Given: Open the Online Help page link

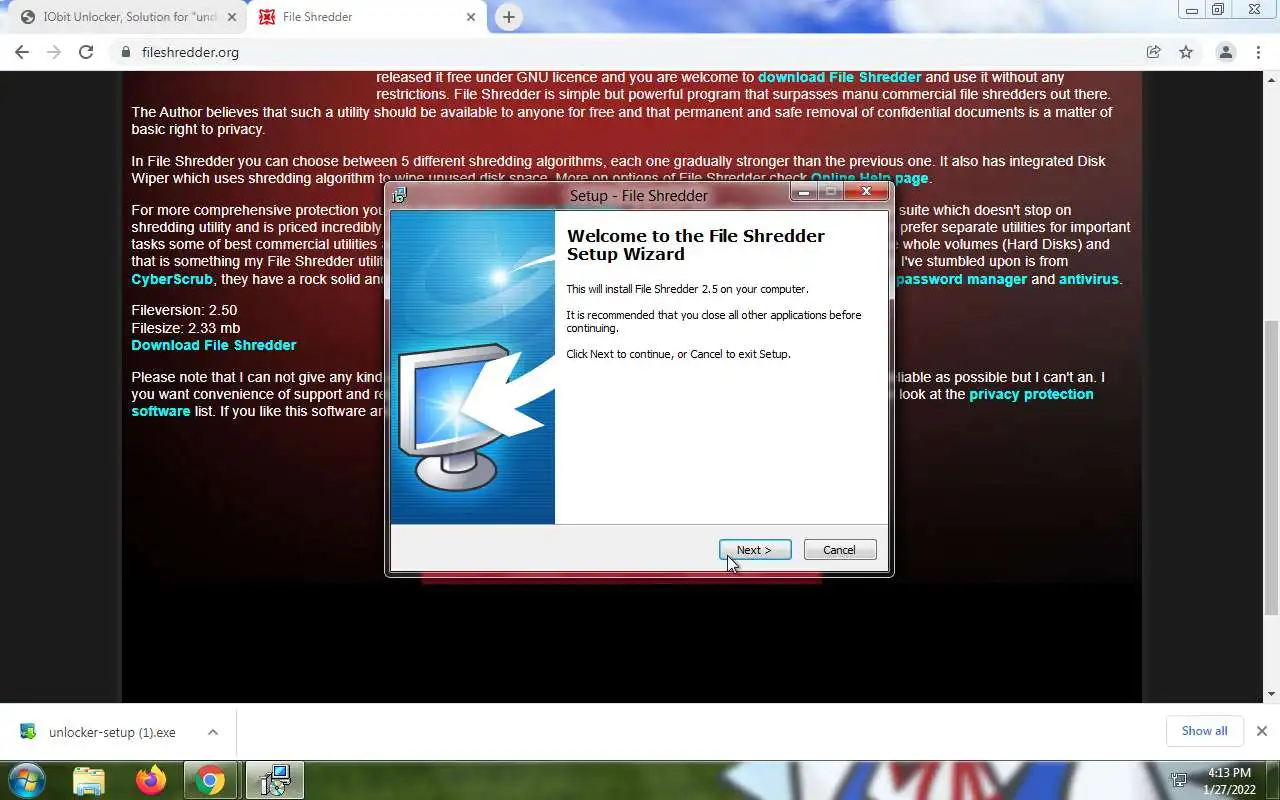Looking at the screenshot, I should click(x=869, y=178).
